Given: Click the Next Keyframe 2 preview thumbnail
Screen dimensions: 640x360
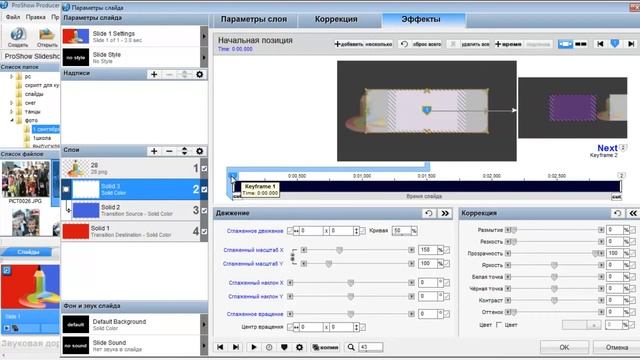Looking at the screenshot, I should pyautogui.click(x=573, y=108).
